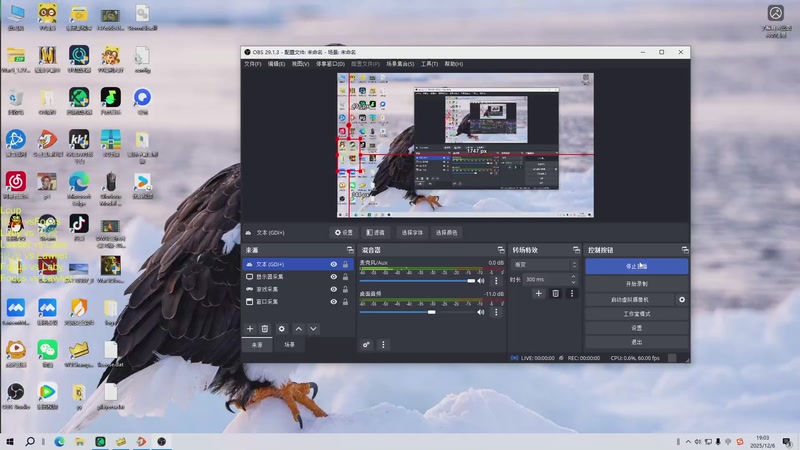Pop out the Sources (来源) dock panel
The image size is (800, 450).
[x=350, y=250]
